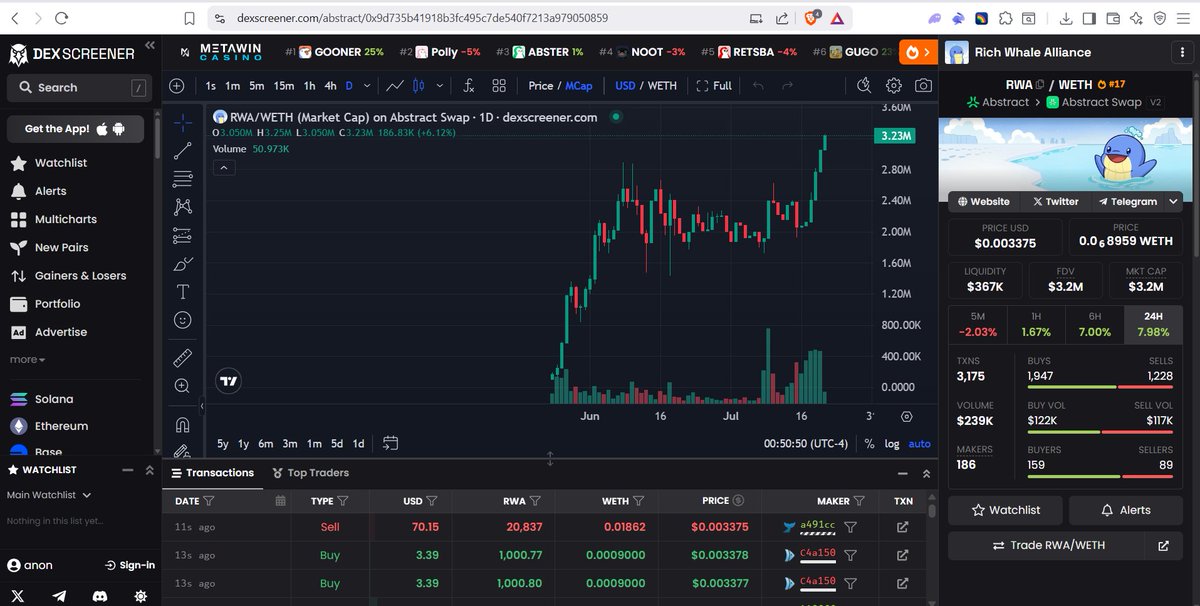Open the token Website link
This screenshot has width=1200, height=606.
pos(984,201)
